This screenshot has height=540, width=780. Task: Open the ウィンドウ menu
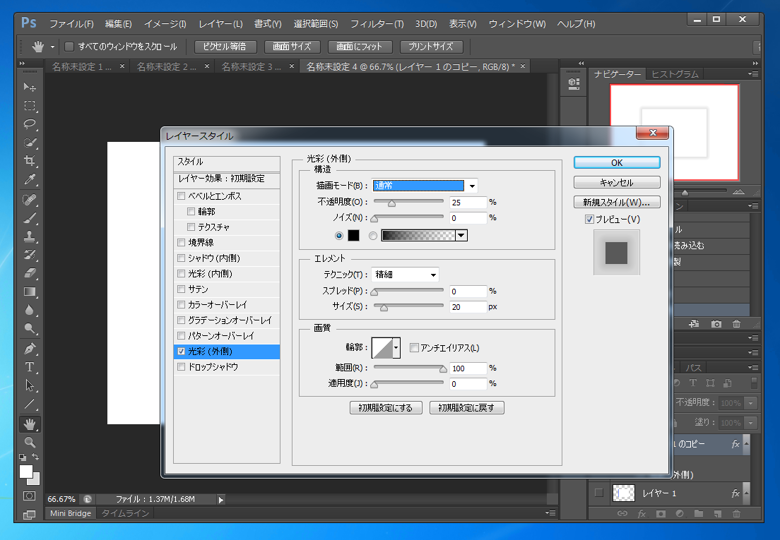pyautogui.click(x=517, y=24)
